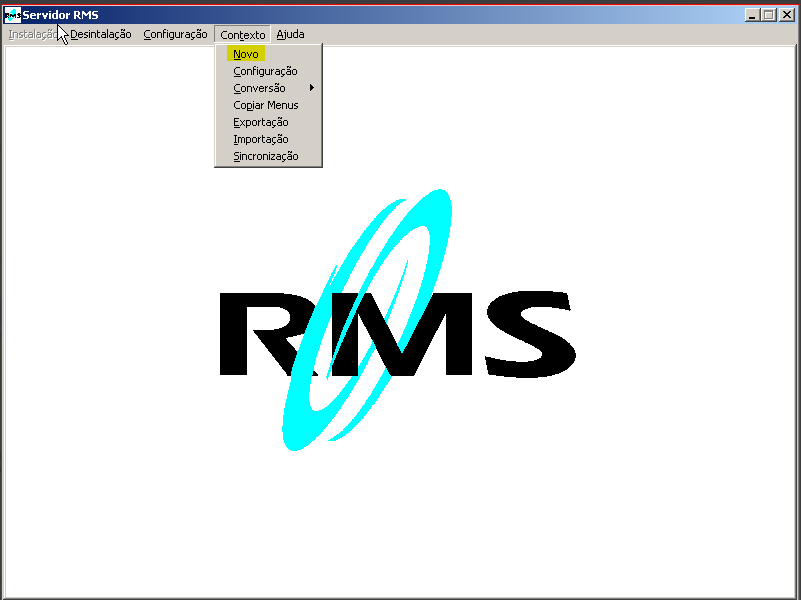Close the Servidor RMS window

pos(786,14)
